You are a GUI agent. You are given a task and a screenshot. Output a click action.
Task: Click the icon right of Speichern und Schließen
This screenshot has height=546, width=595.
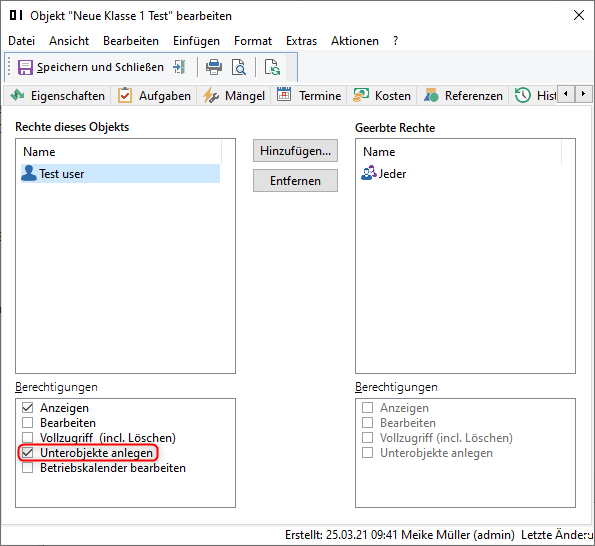[179, 67]
